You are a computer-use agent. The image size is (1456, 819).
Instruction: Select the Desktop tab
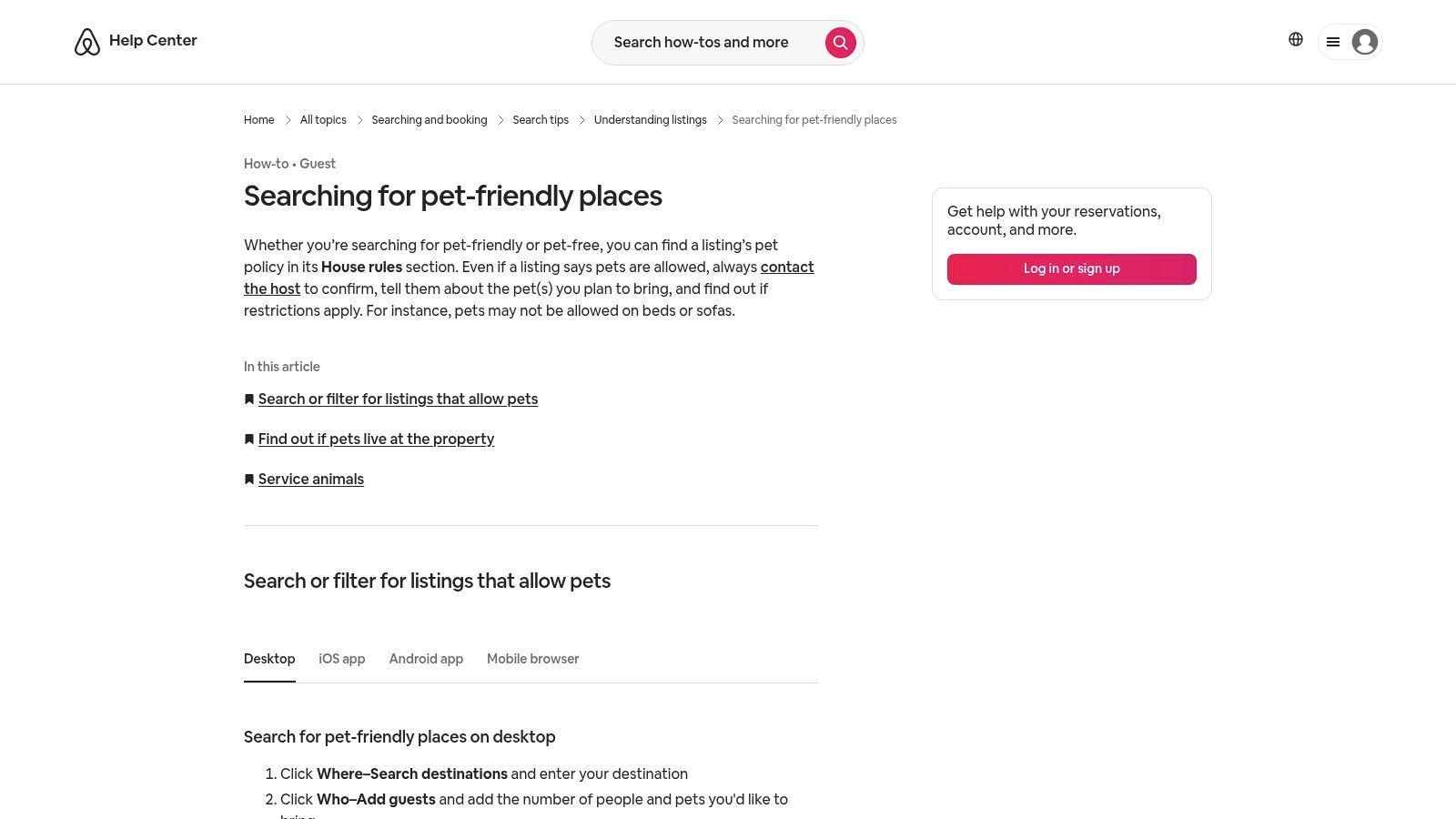(269, 659)
